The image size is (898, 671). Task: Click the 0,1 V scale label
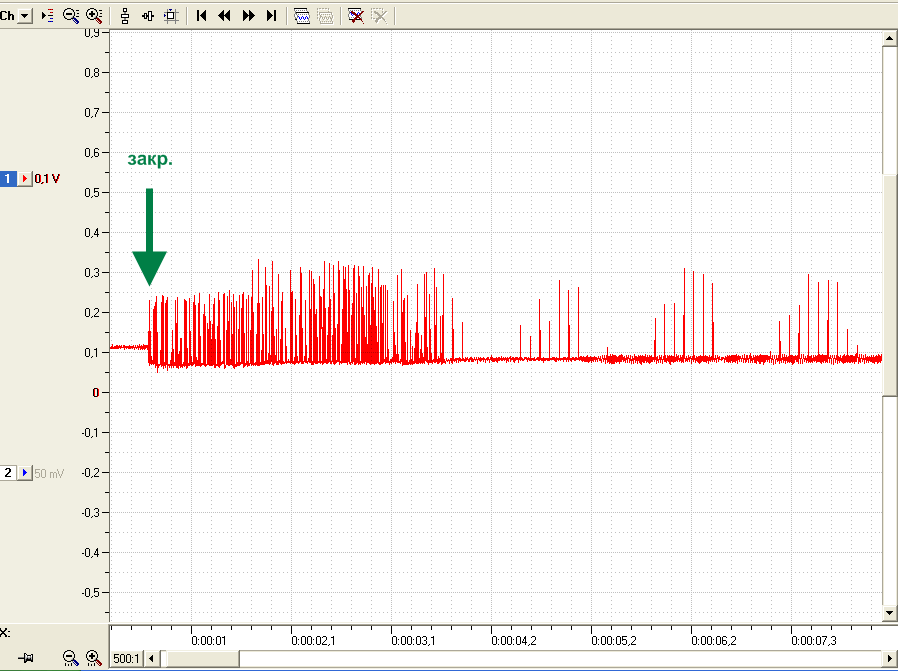coord(47,179)
